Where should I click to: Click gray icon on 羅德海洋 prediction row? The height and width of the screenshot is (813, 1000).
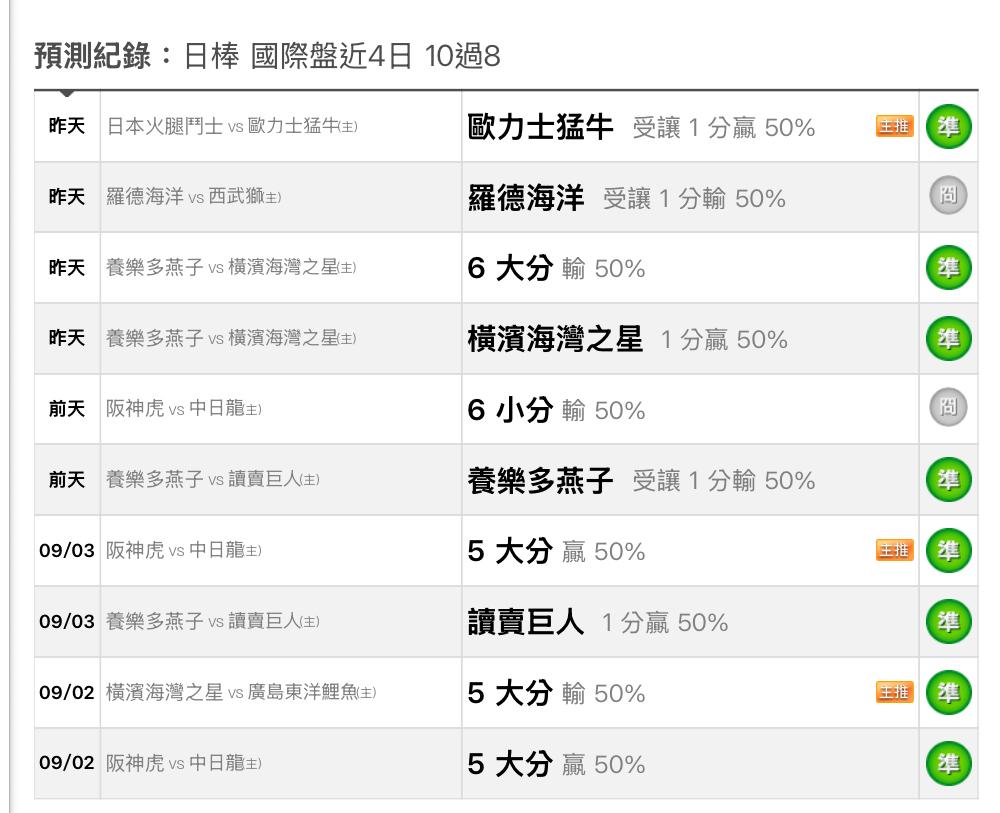[x=948, y=195]
